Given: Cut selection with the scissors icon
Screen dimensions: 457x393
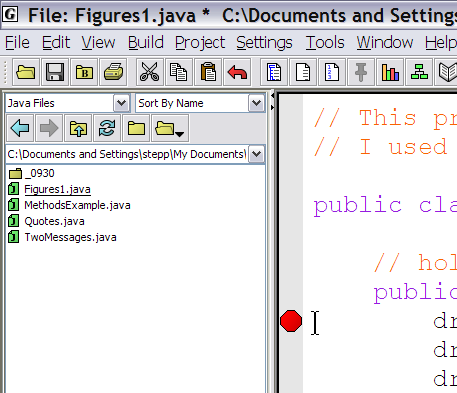Looking at the screenshot, I should 150,72.
